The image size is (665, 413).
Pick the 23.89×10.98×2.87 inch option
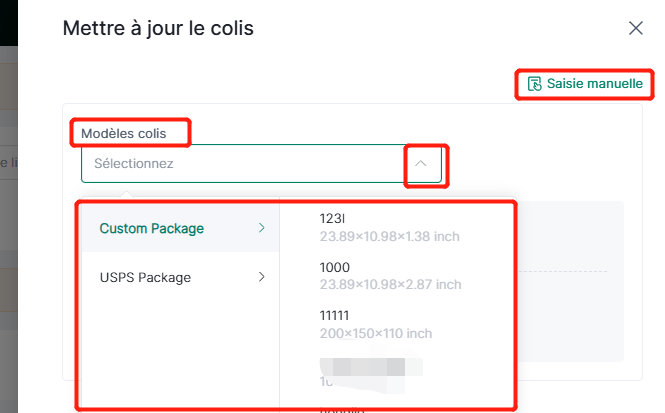click(390, 285)
